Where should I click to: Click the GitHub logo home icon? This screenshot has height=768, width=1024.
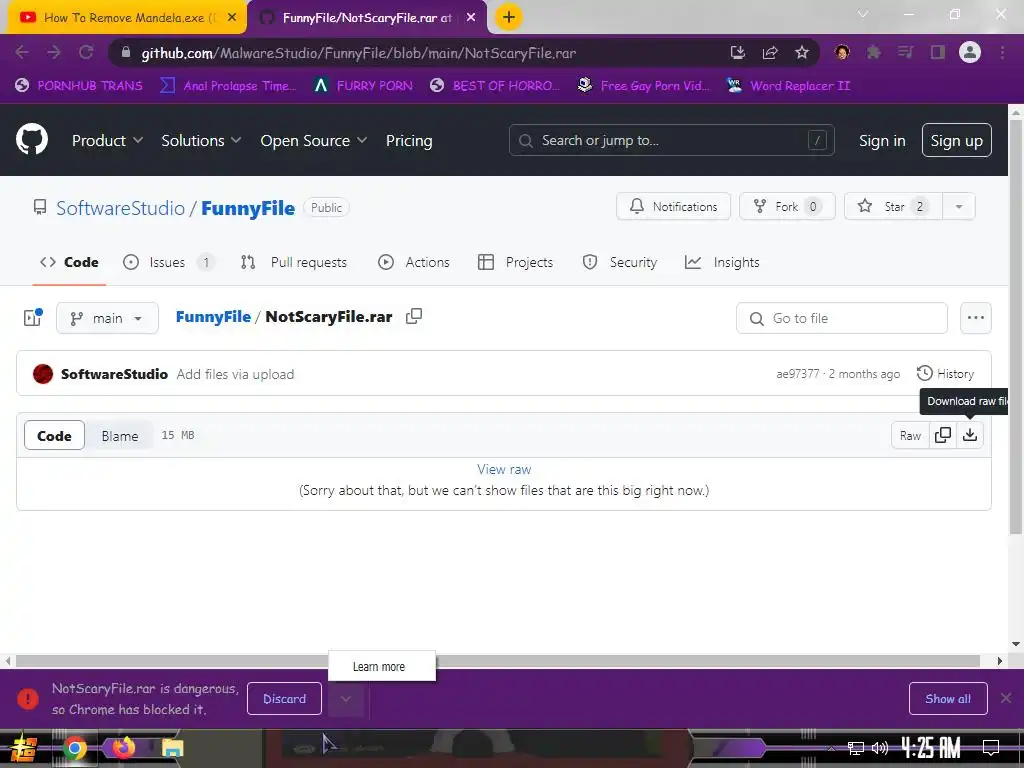[x=31, y=139]
